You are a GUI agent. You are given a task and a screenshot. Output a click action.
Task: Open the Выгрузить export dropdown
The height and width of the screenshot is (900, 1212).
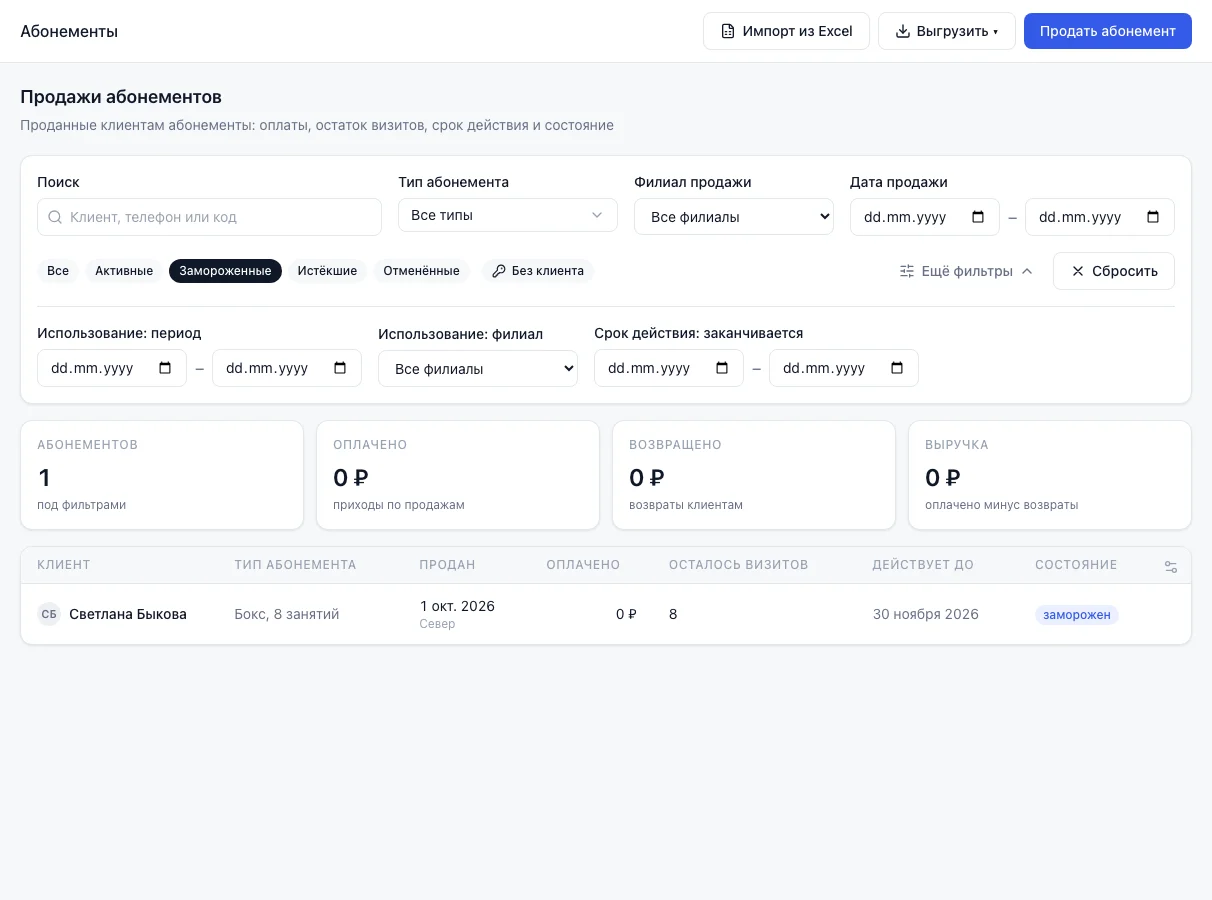click(x=947, y=31)
